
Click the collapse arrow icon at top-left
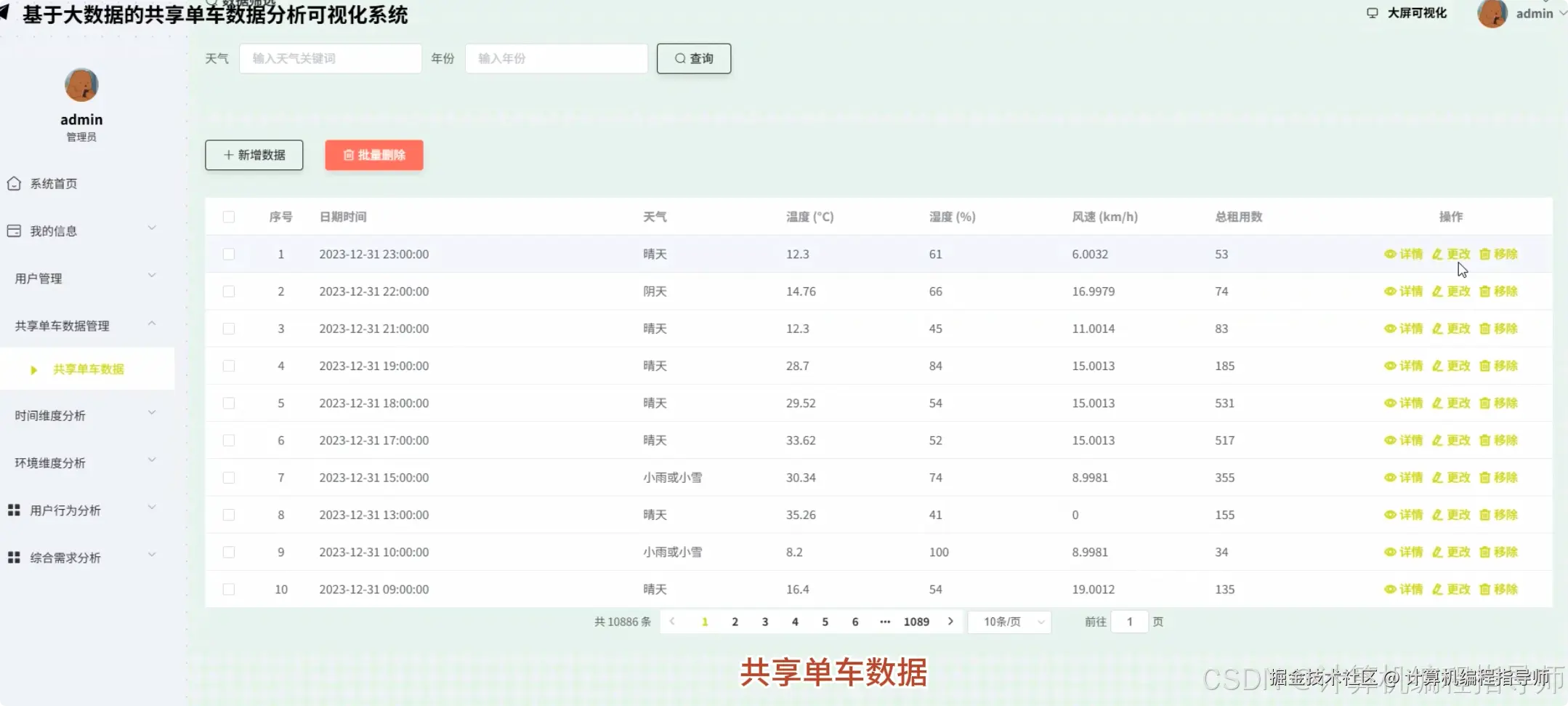[4, 13]
